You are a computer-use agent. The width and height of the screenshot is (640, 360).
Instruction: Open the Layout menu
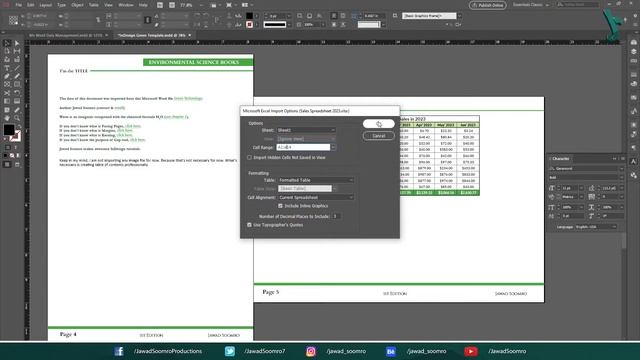45,5
